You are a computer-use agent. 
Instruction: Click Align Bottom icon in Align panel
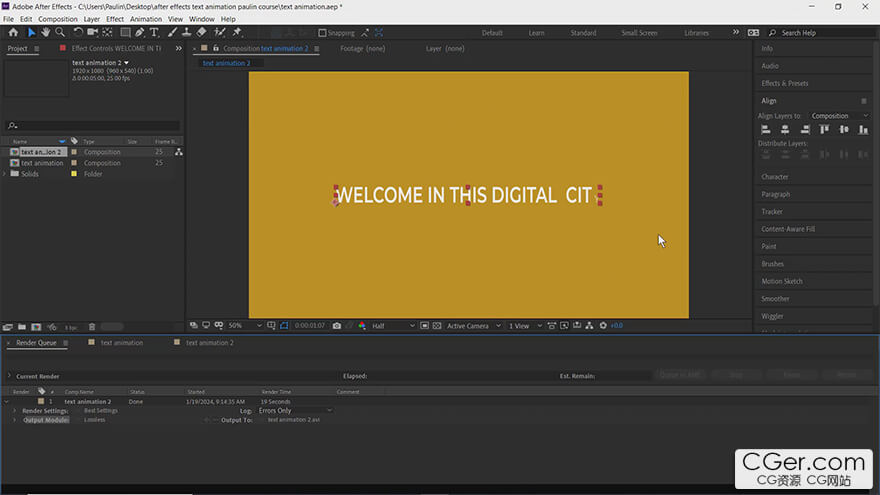click(x=863, y=130)
